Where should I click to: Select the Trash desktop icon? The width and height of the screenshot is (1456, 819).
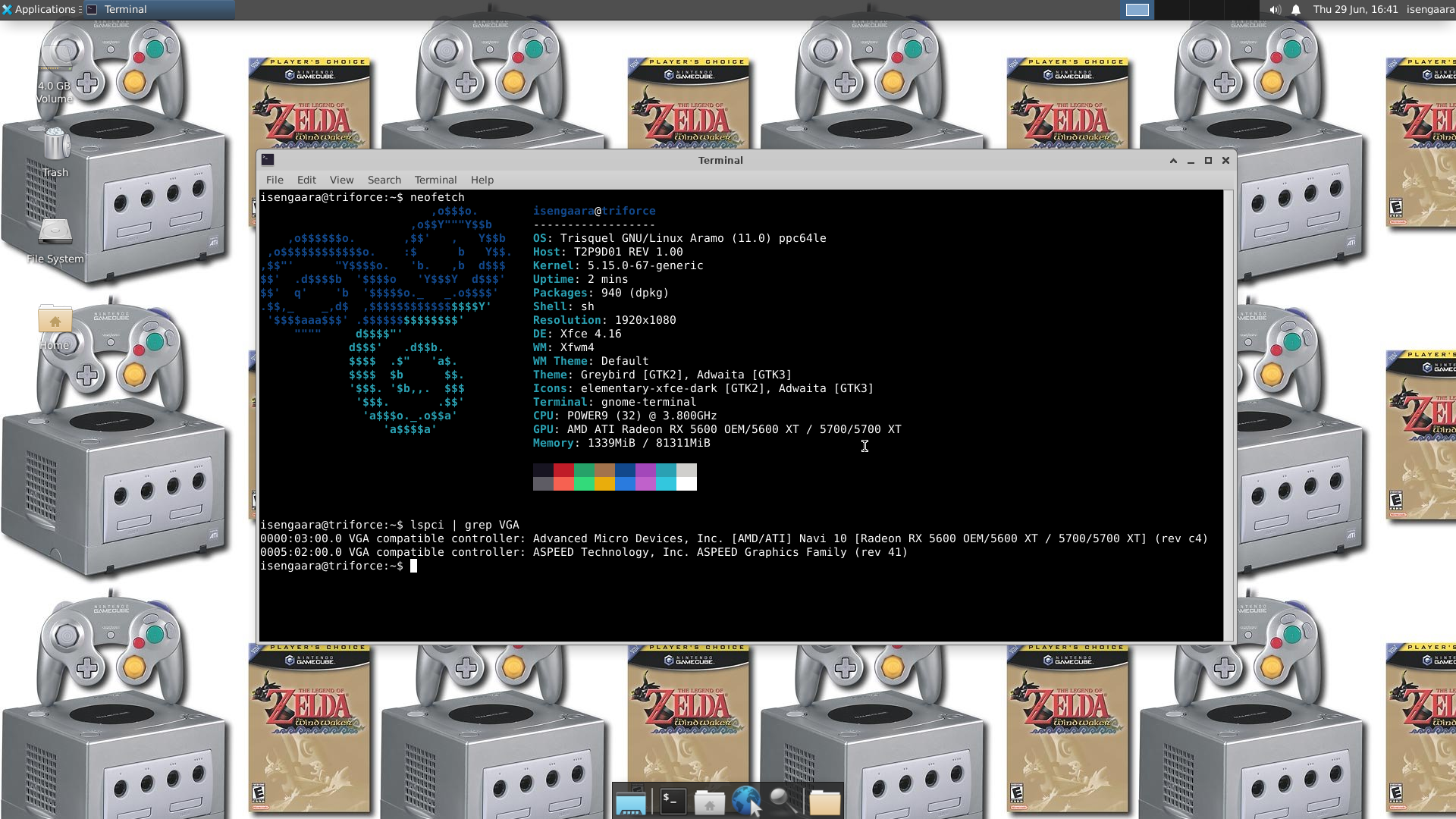click(55, 152)
